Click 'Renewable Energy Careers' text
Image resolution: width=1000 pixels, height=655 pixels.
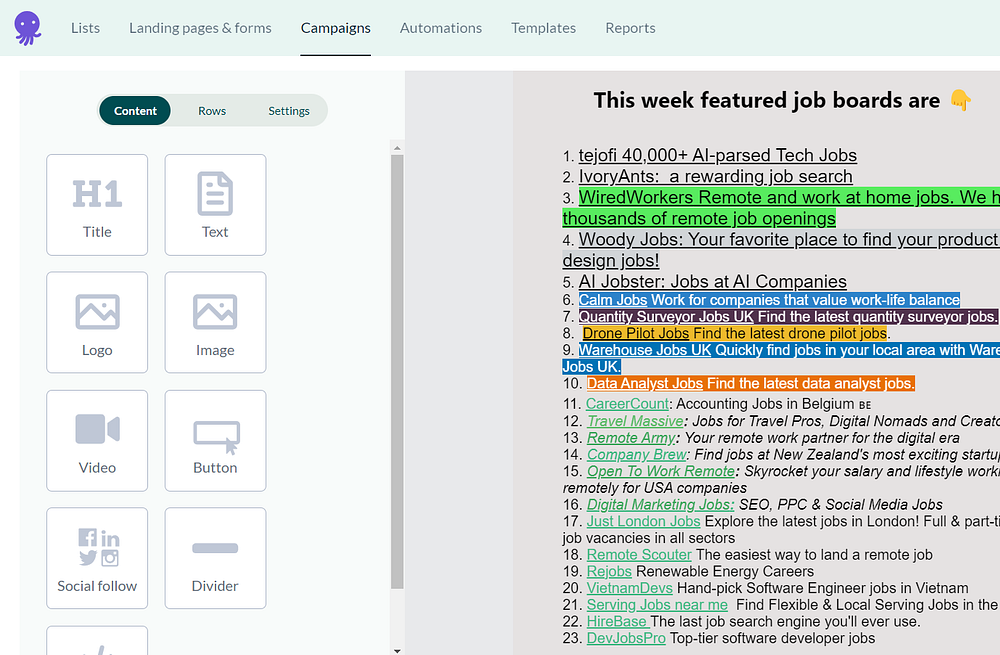[x=725, y=571]
